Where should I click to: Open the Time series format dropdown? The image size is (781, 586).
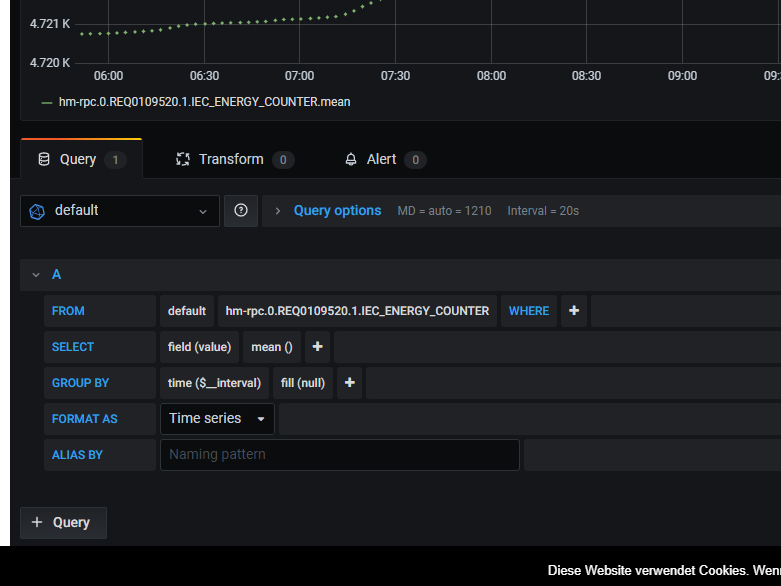click(x=217, y=419)
